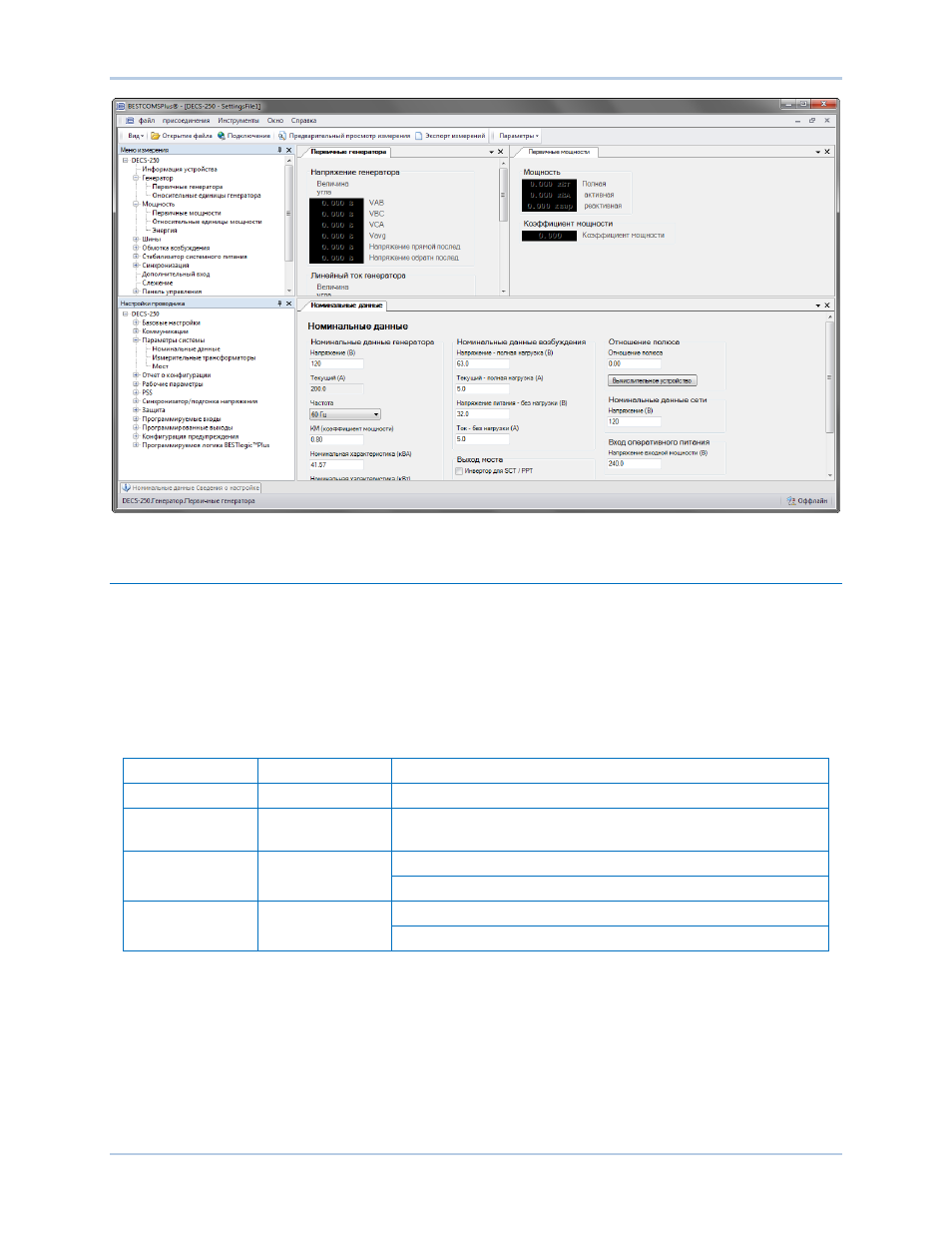
Task: Click the Подключение globe icon in toolbar
Action: [222, 136]
